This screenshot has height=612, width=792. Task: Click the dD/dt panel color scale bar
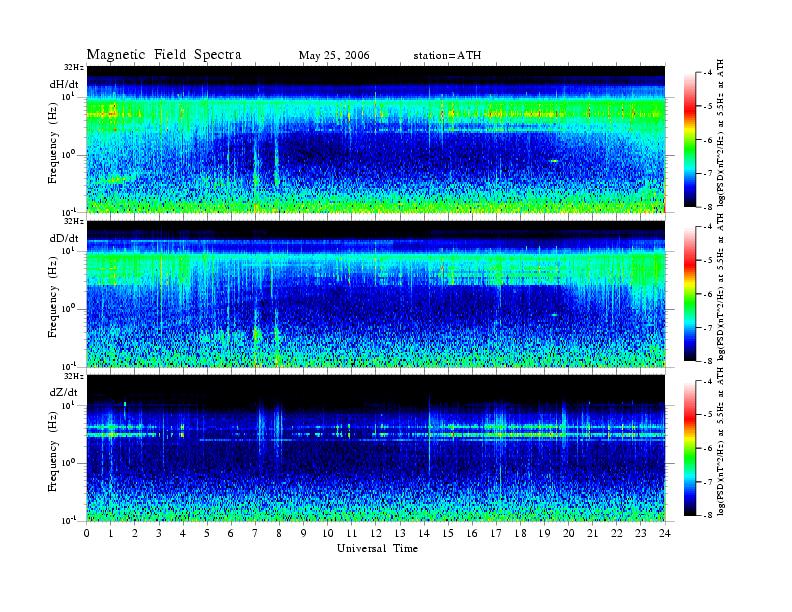click(689, 294)
